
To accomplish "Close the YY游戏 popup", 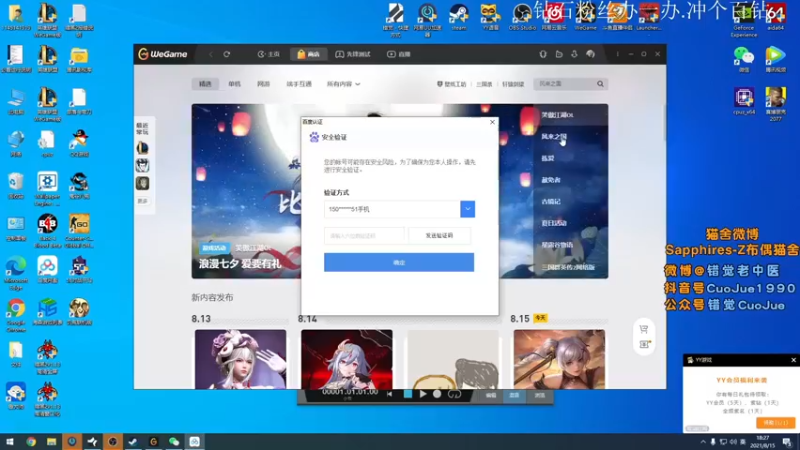I will 793,360.
